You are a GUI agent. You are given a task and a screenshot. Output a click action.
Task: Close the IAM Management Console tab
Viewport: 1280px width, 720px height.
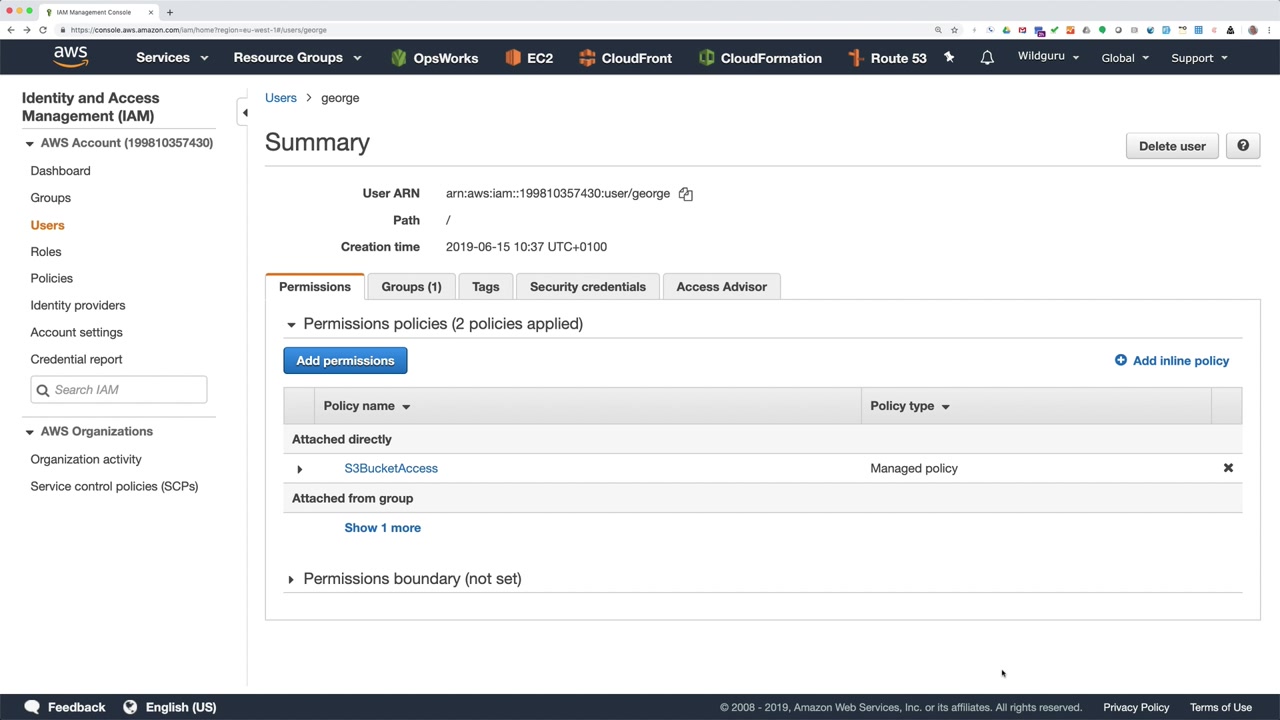151,12
